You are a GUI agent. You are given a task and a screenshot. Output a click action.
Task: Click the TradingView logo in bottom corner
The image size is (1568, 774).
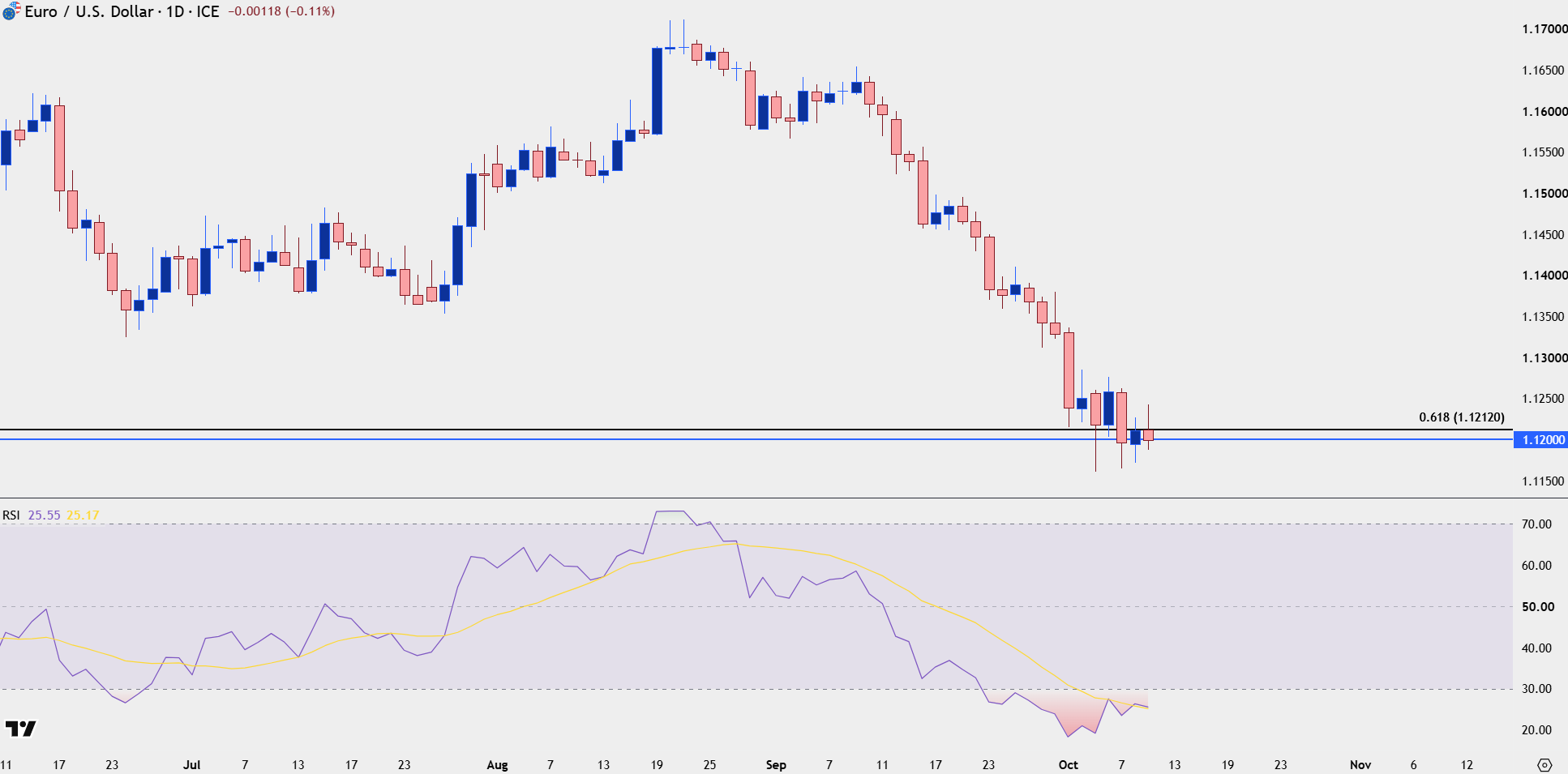(x=21, y=729)
